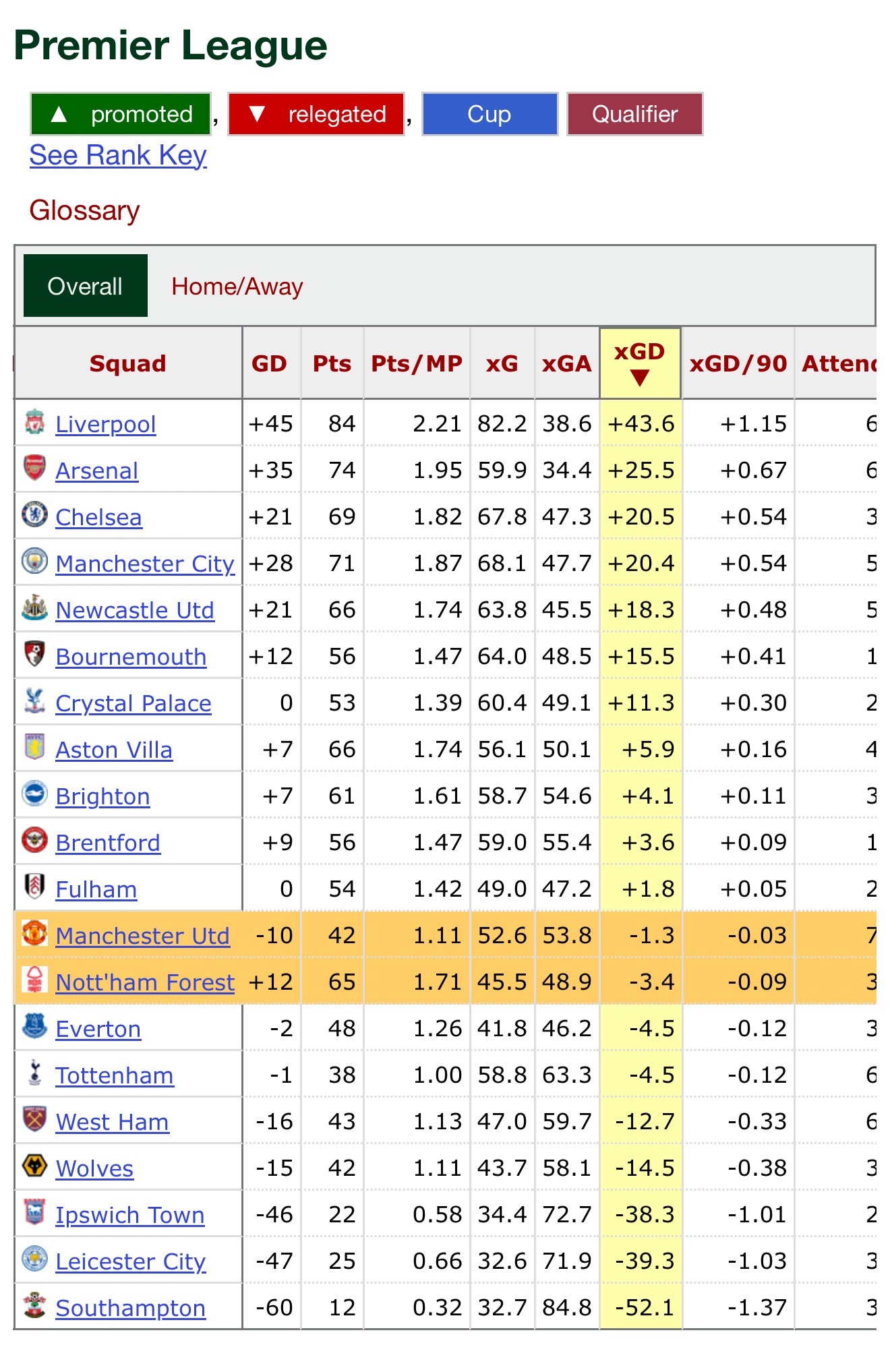The height and width of the screenshot is (1372, 890).
Task: Sort table by Squad column header
Action: pyautogui.click(x=128, y=363)
